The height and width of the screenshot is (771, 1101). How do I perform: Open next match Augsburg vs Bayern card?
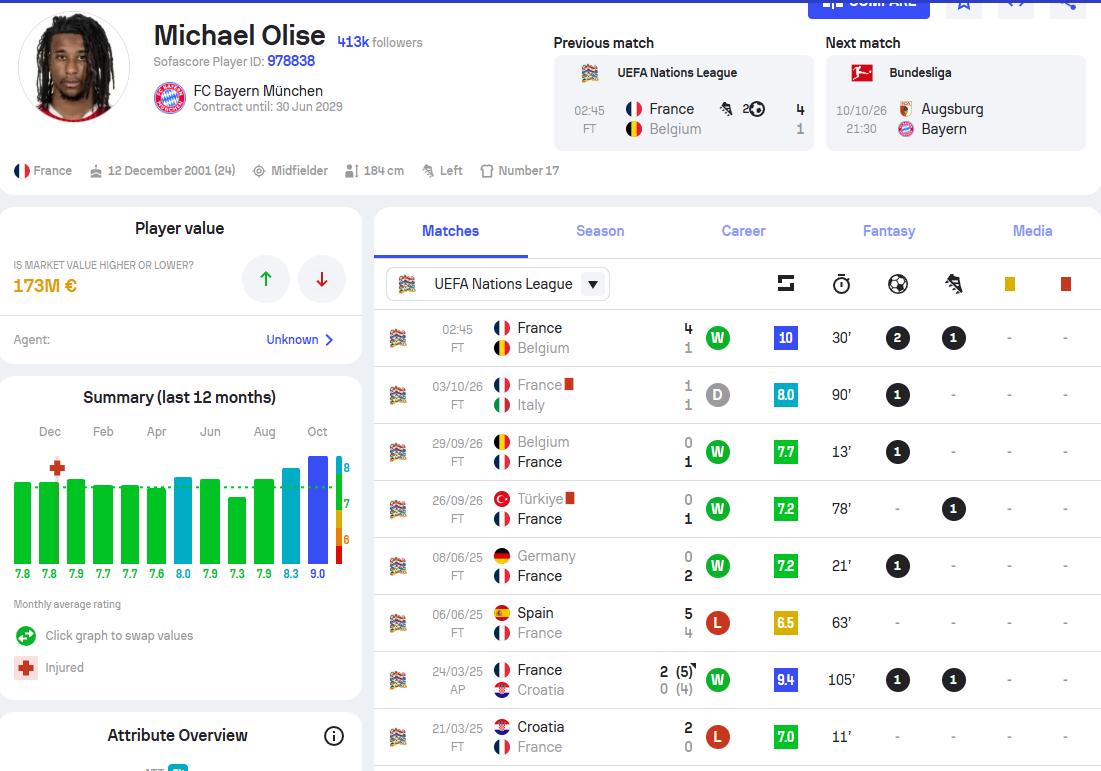click(x=955, y=103)
